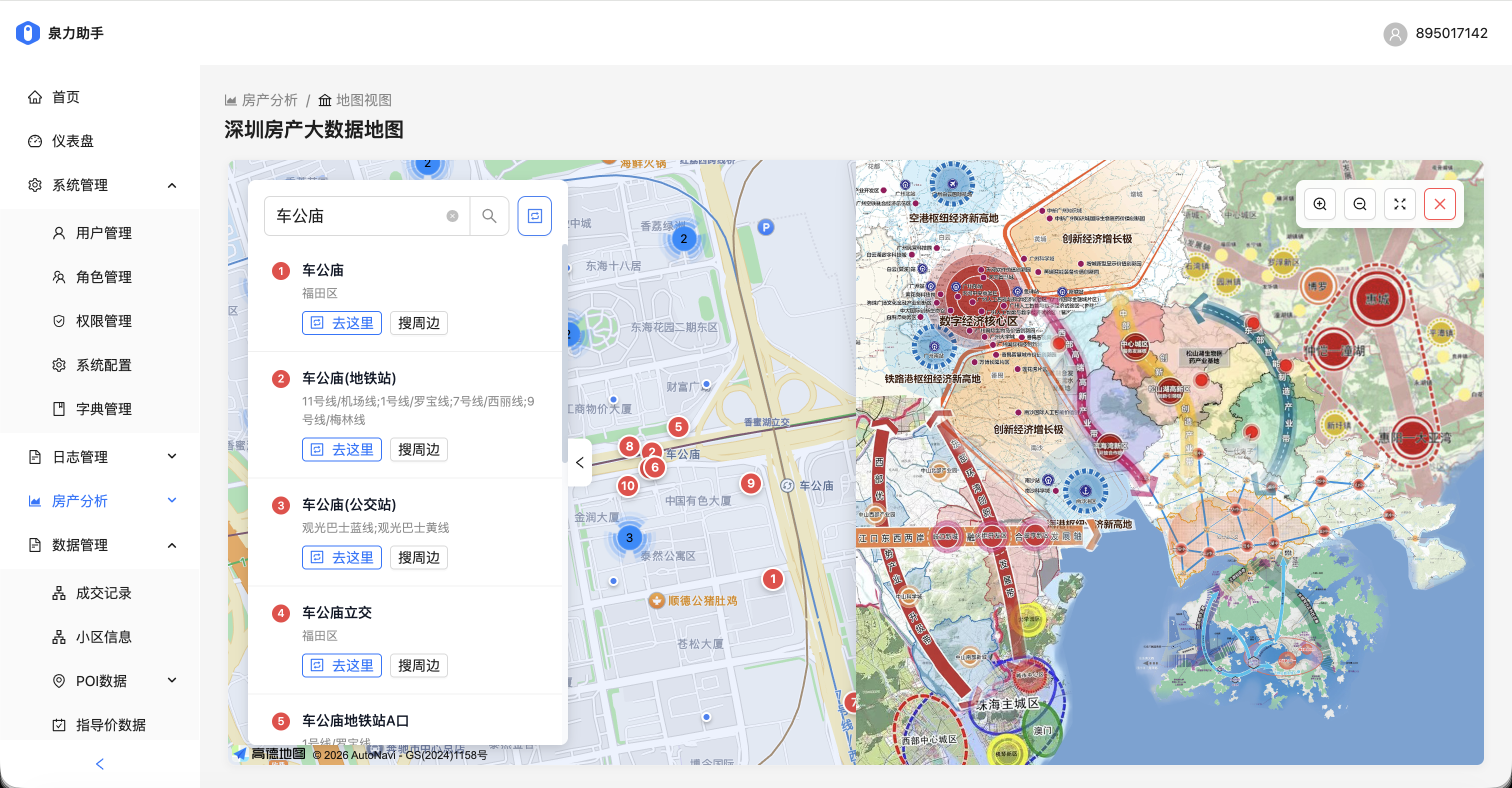Screen dimensions: 1512x788
Task: Collapse the search results panel with the chevron
Action: click(x=580, y=462)
